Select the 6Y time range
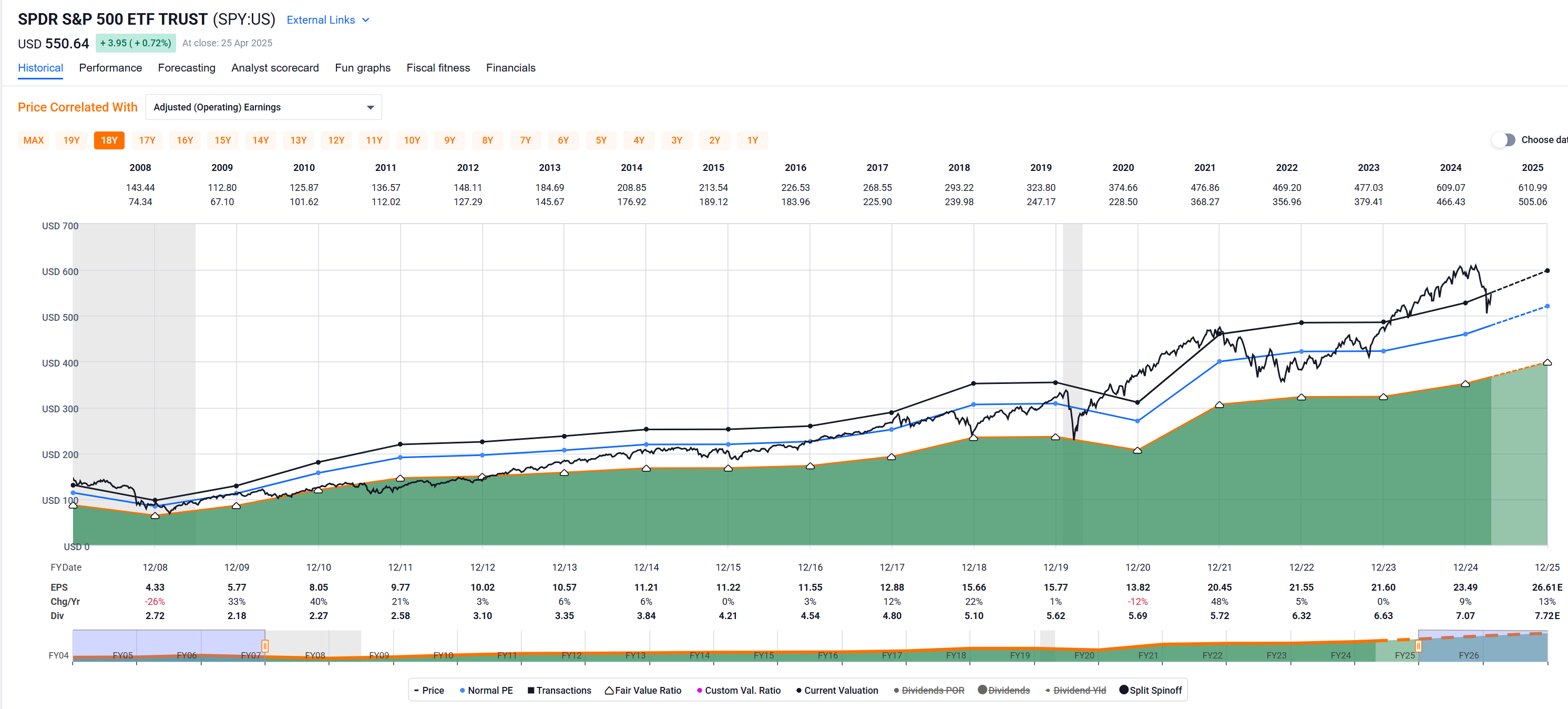The height and width of the screenshot is (709, 1568). 563,140
